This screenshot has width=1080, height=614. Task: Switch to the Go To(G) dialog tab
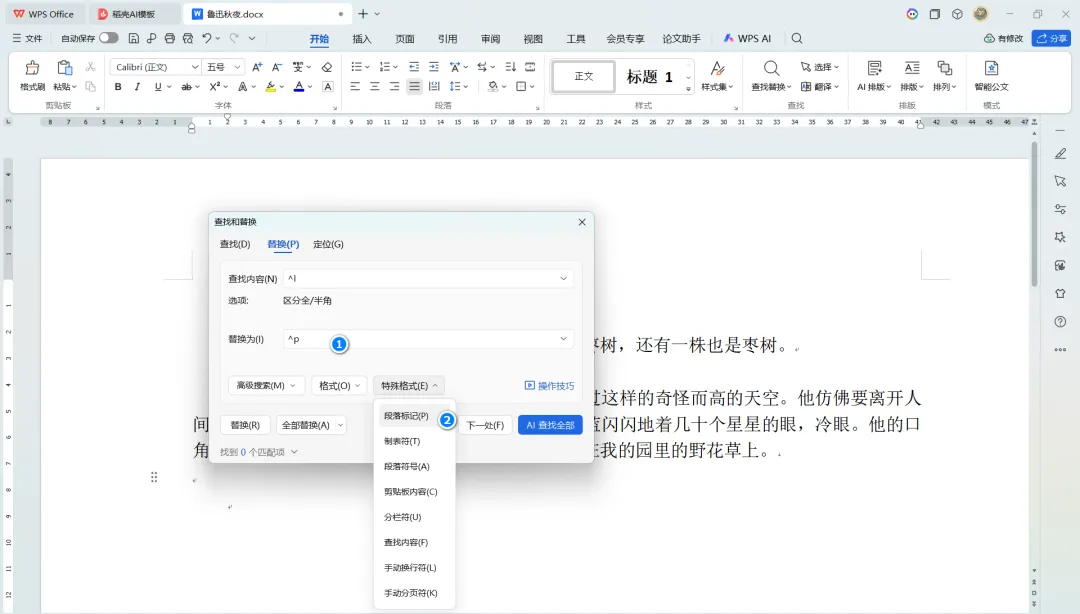point(328,244)
